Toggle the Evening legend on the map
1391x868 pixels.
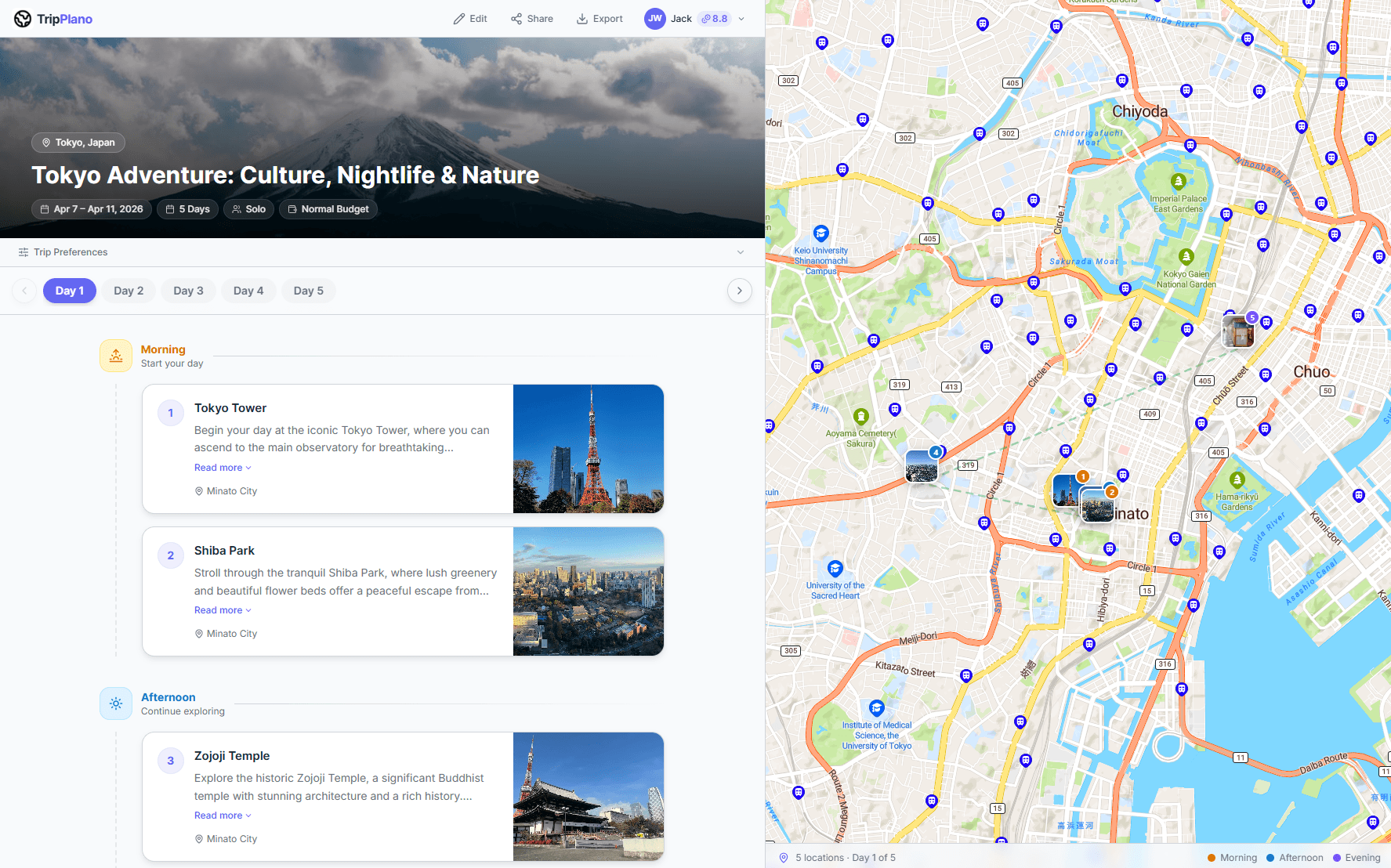[1357, 857]
